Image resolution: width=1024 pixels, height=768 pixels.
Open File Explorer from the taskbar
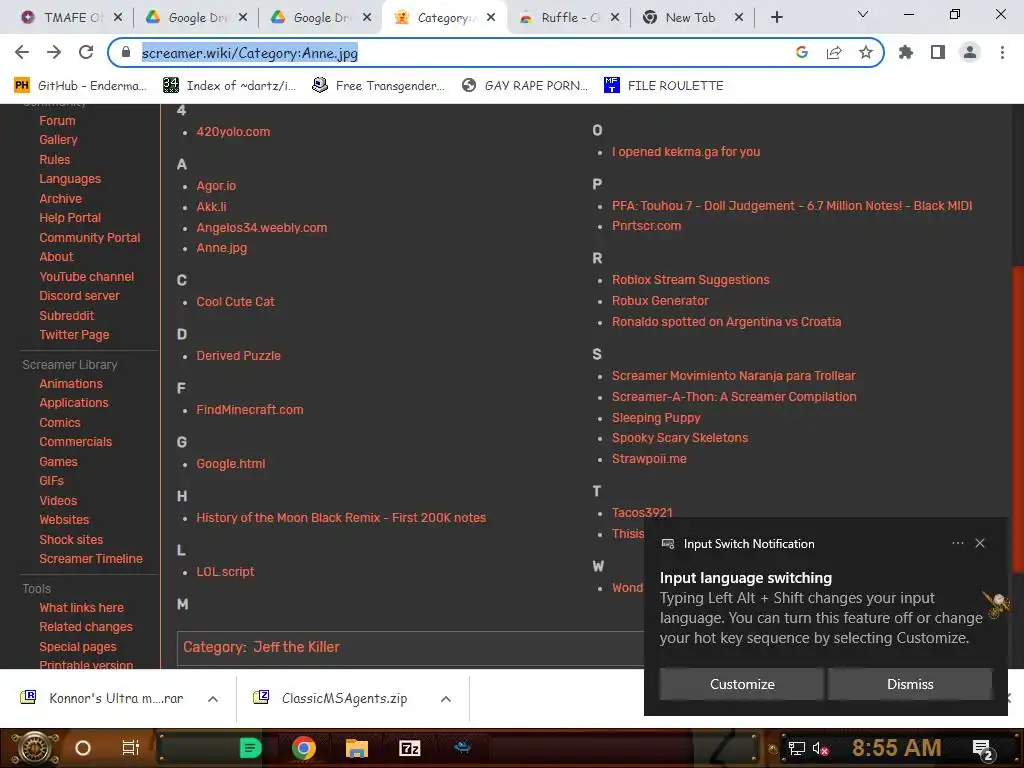click(x=357, y=748)
